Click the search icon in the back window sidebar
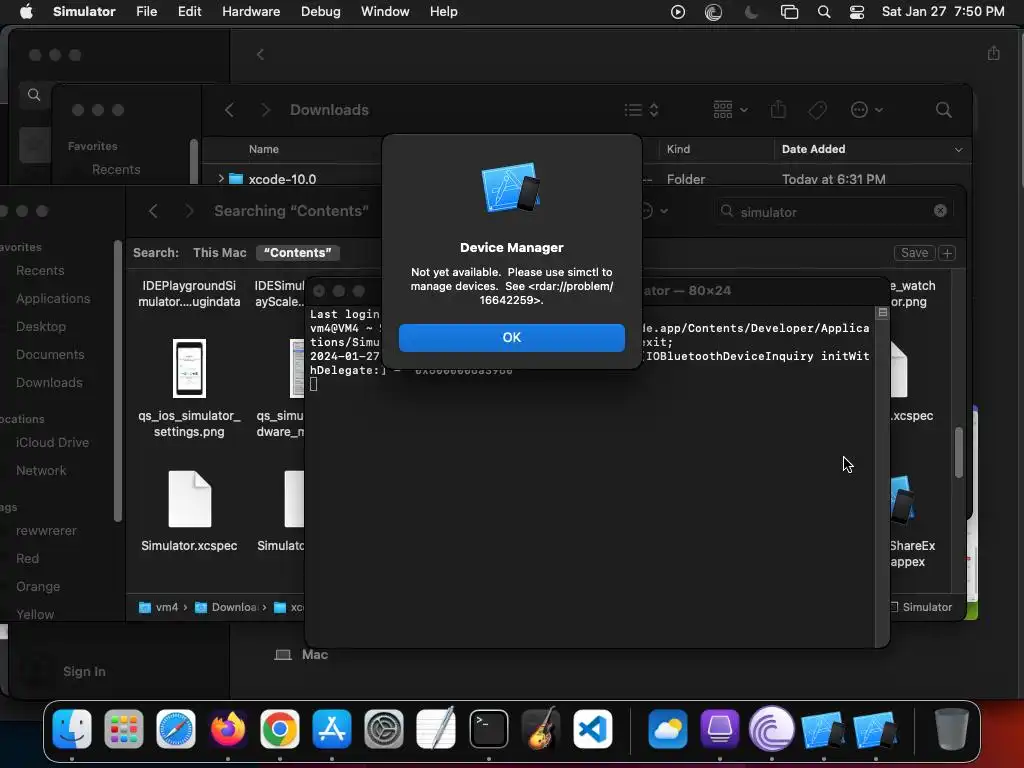The height and width of the screenshot is (768, 1024). (34, 95)
